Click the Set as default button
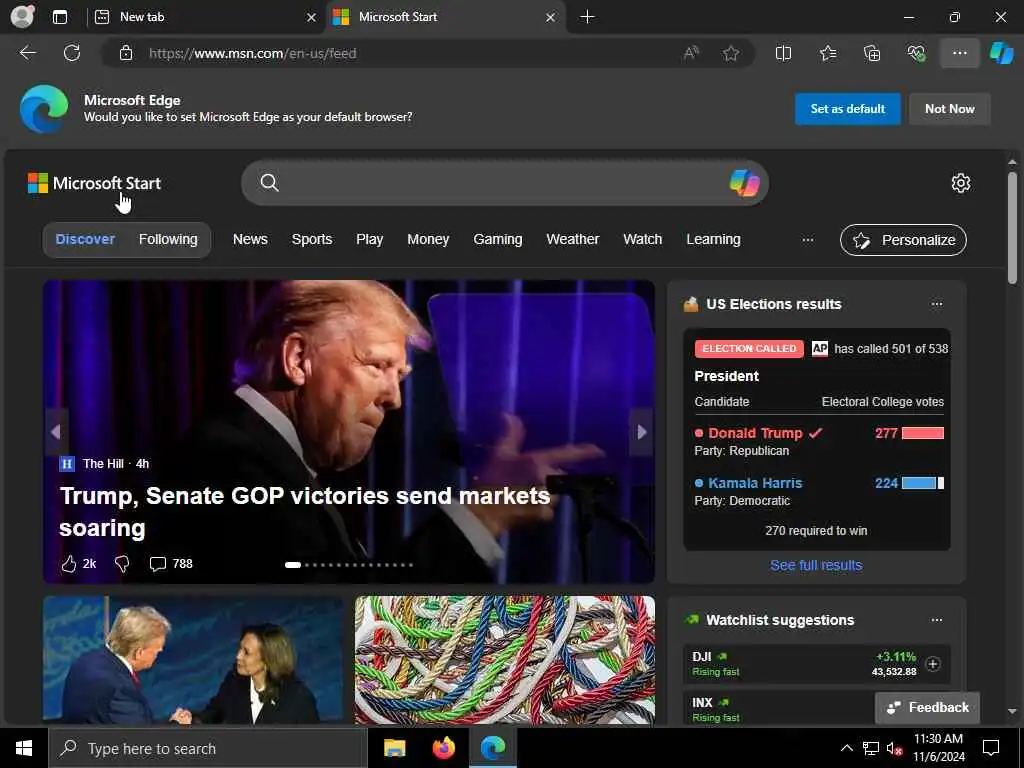 coord(848,109)
